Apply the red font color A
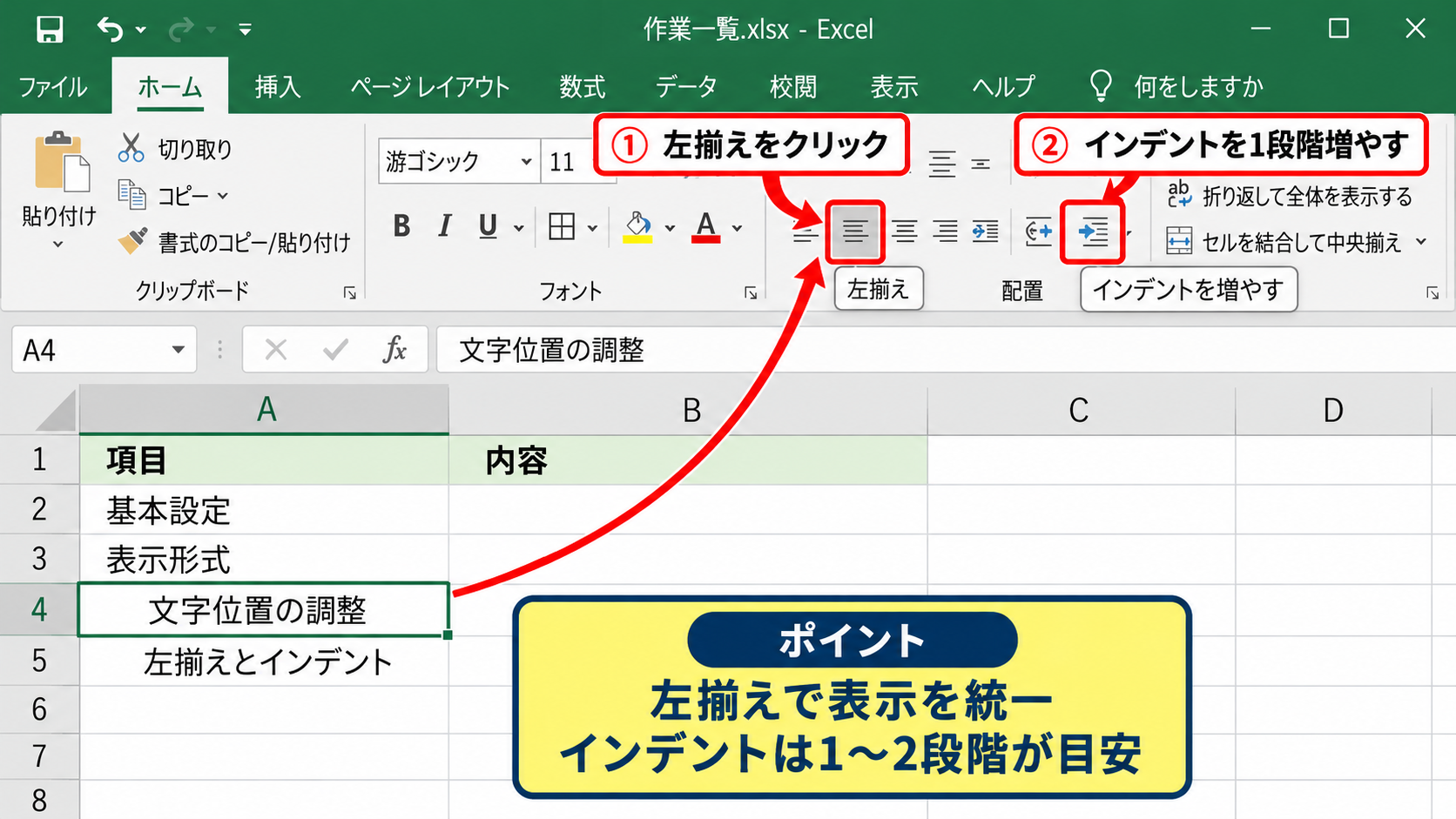This screenshot has height=819, width=1456. coord(705,227)
